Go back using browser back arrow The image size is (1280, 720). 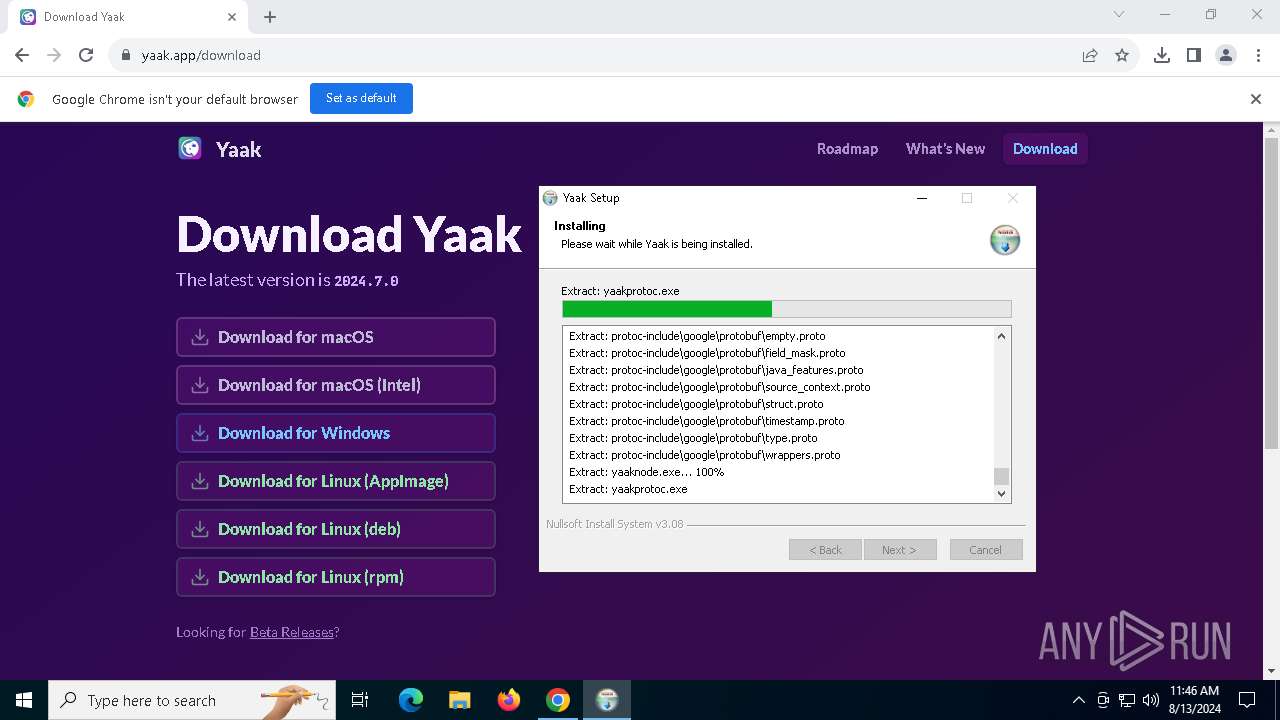pos(22,56)
